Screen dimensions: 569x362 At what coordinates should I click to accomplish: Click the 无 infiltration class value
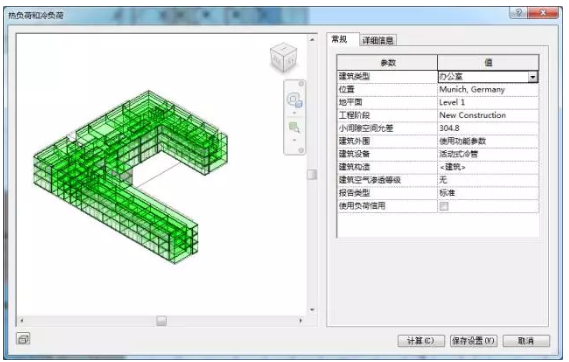click(488, 180)
